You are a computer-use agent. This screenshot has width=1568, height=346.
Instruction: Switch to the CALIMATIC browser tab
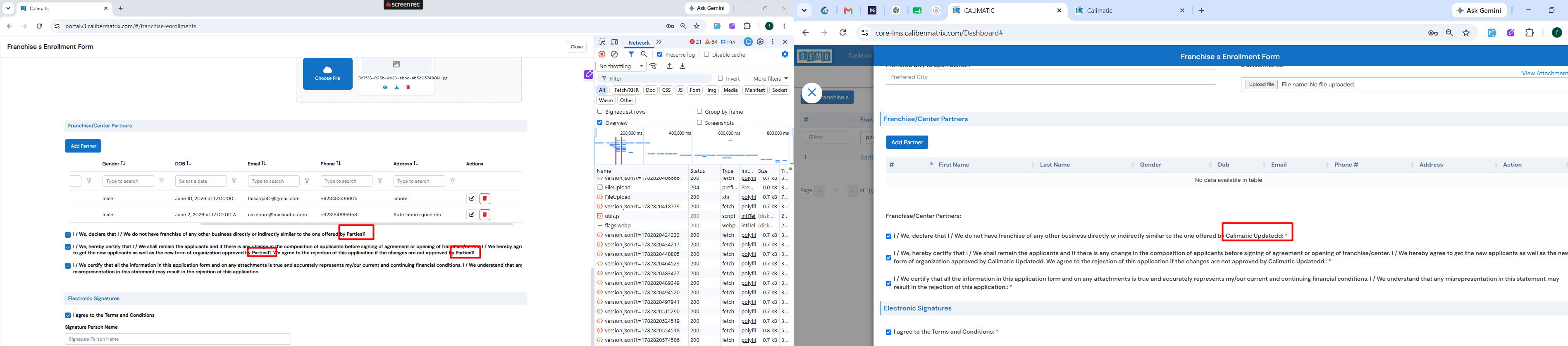tap(1007, 10)
